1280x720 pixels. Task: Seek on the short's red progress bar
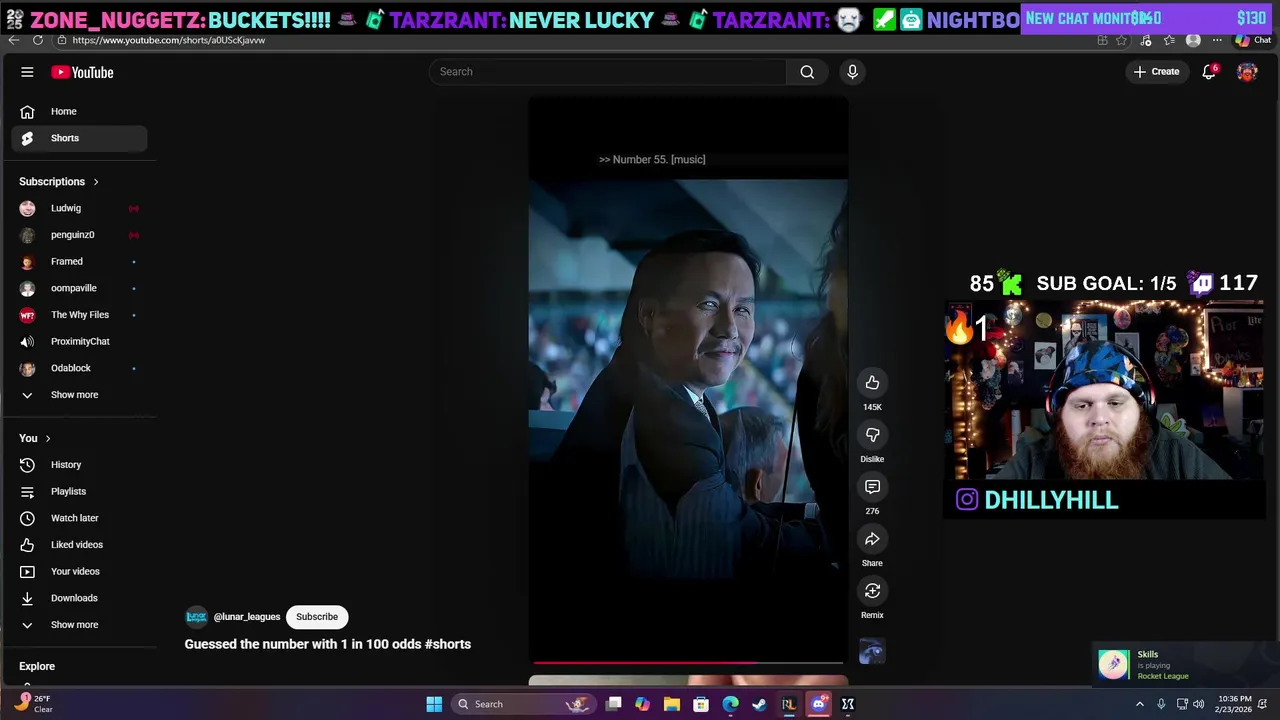(x=688, y=662)
